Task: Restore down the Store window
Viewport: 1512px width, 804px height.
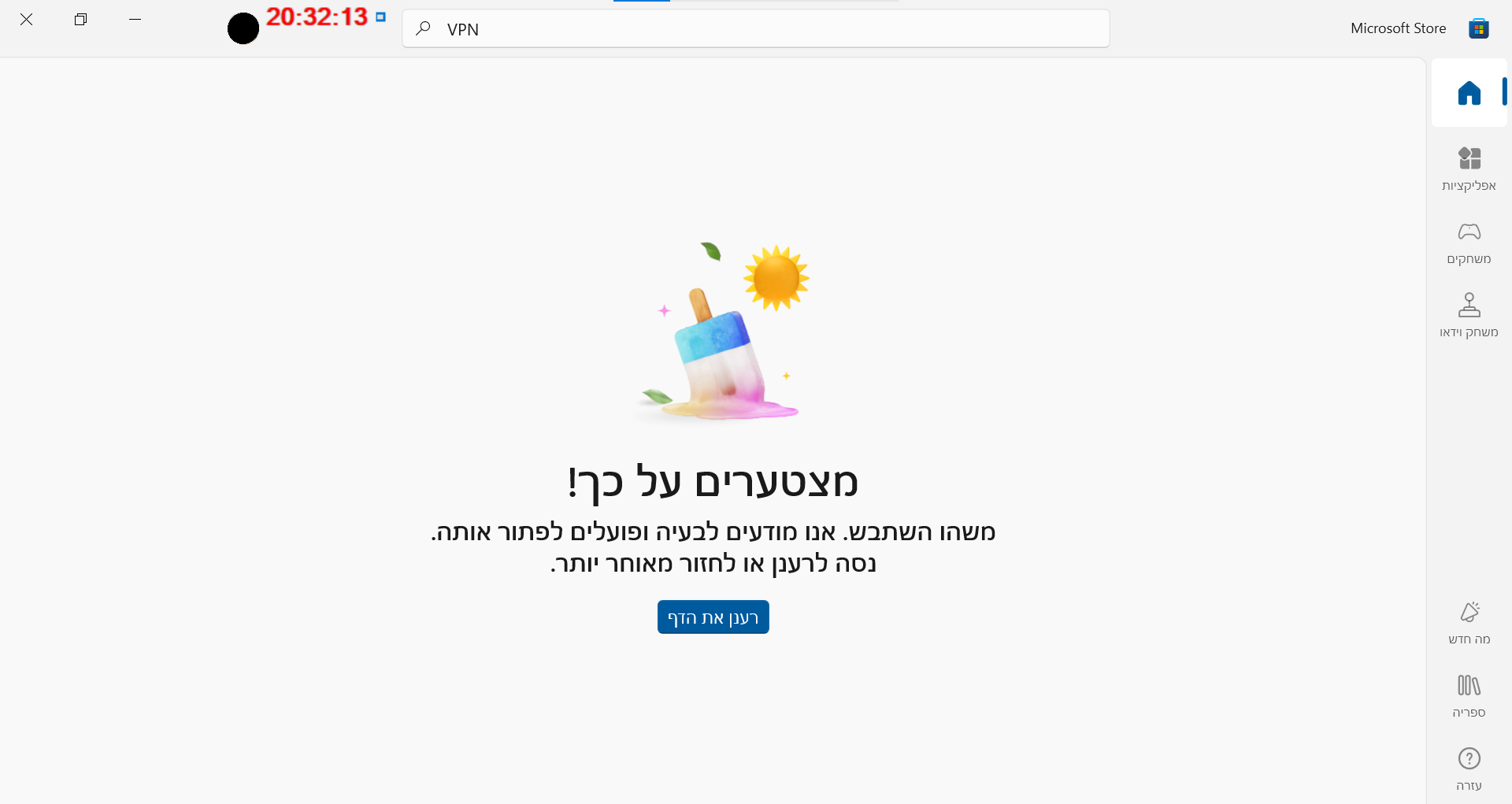Action: tap(80, 20)
